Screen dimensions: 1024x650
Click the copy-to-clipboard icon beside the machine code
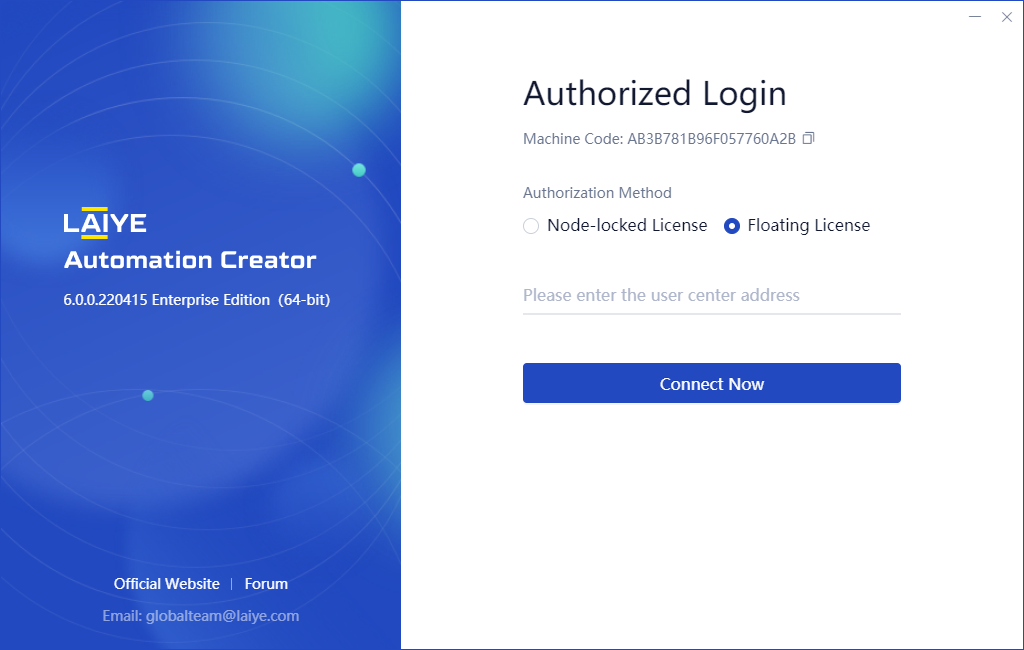point(808,138)
